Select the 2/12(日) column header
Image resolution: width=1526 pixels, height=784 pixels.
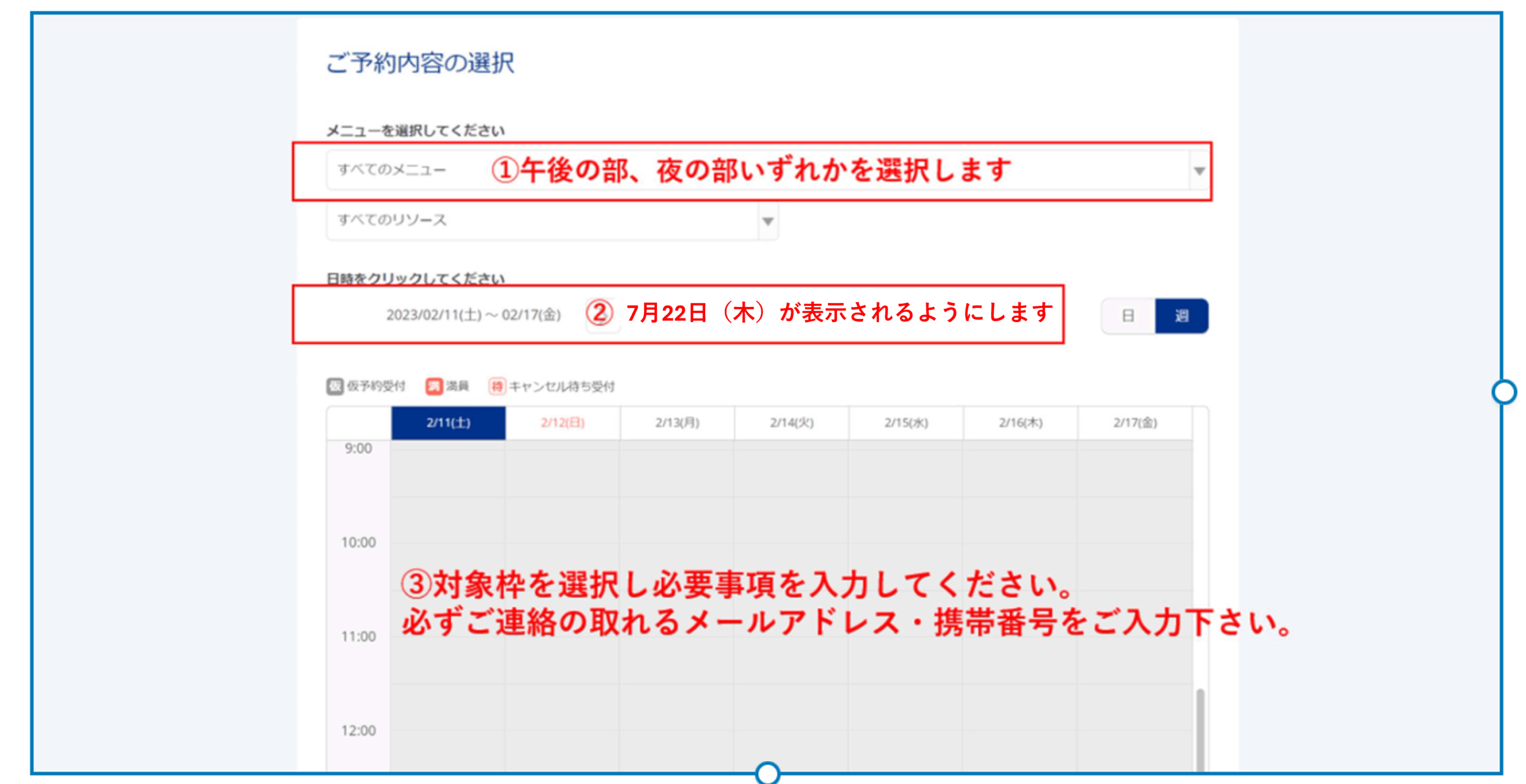[x=563, y=423]
